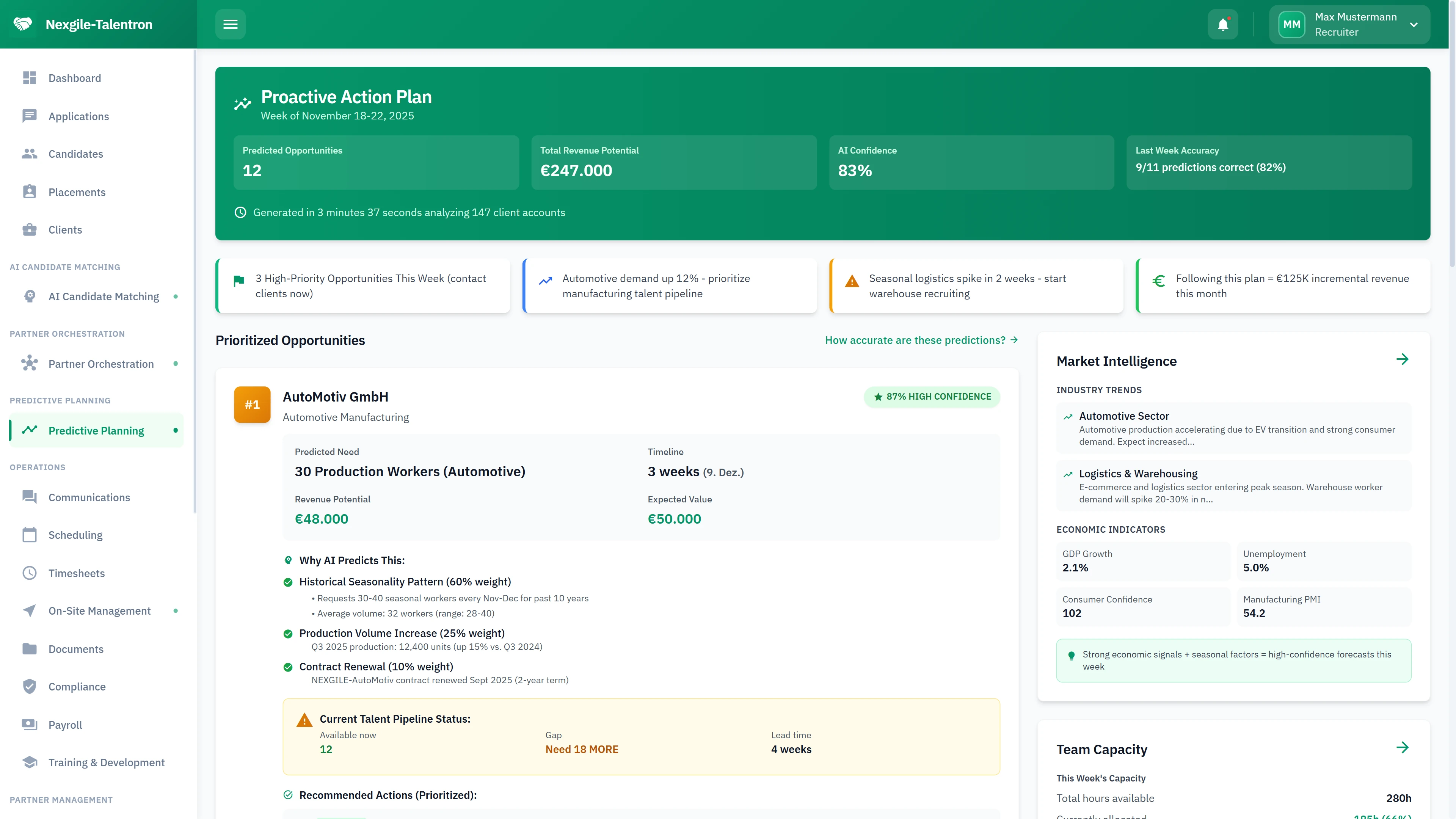Screen dimensions: 1456x819
Task: Open the Max Mustermann user dropdown
Action: [x=1349, y=24]
